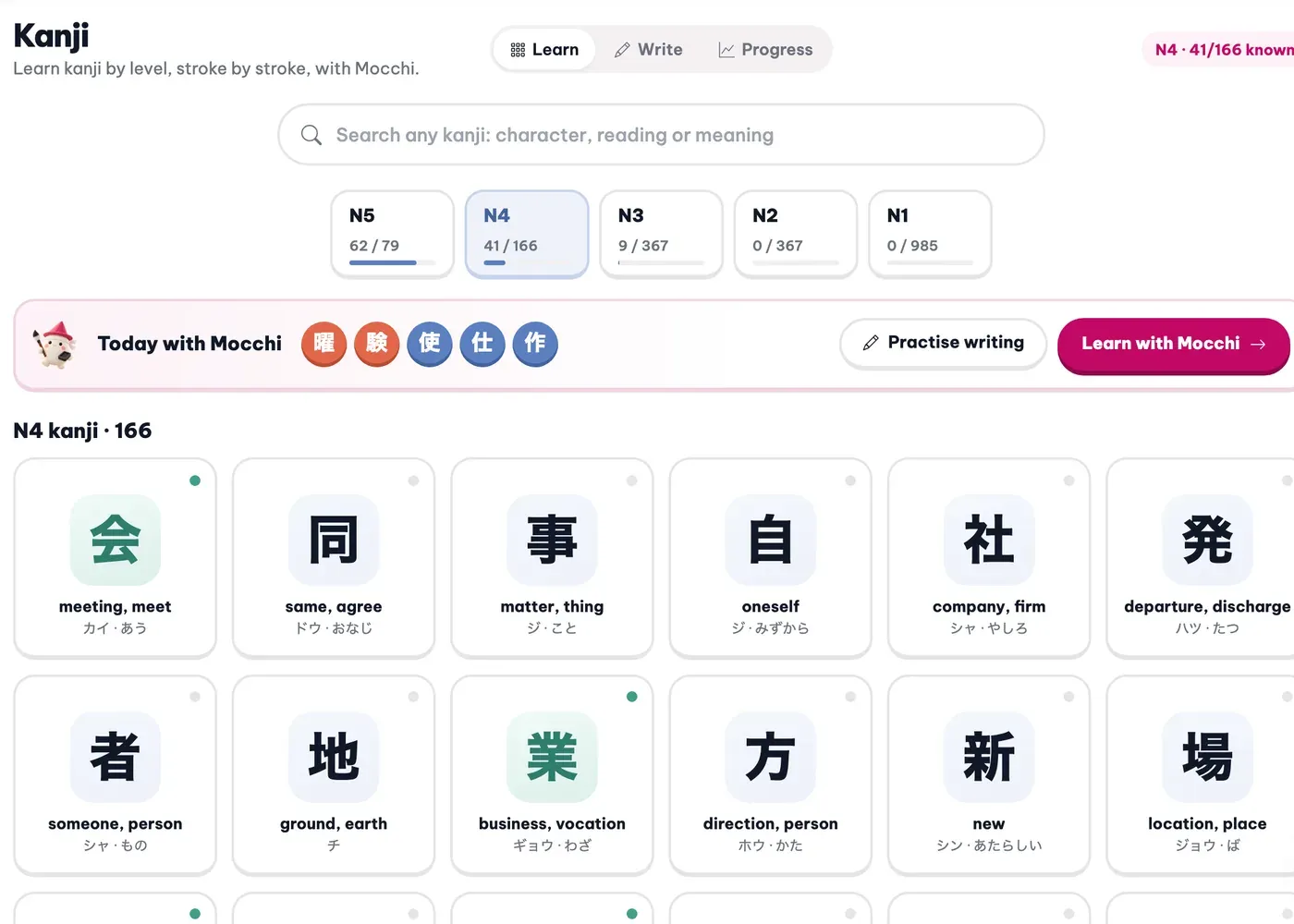Open the 地 ground, earth kanji card
Viewport: 1294px width, 924px height.
[x=334, y=775]
